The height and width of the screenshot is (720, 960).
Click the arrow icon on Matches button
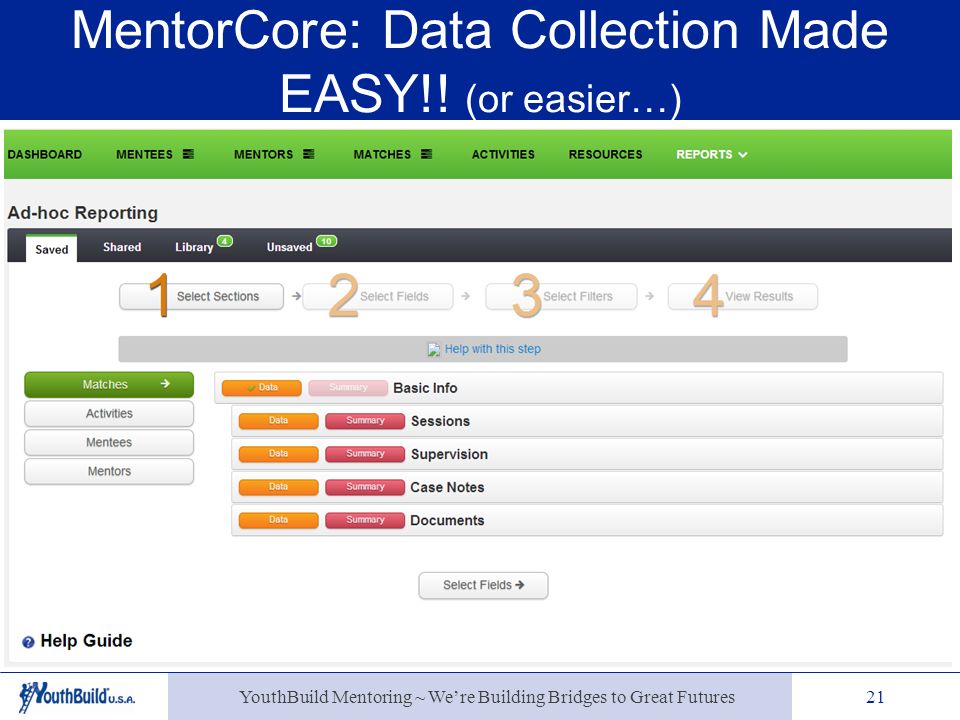(x=165, y=384)
